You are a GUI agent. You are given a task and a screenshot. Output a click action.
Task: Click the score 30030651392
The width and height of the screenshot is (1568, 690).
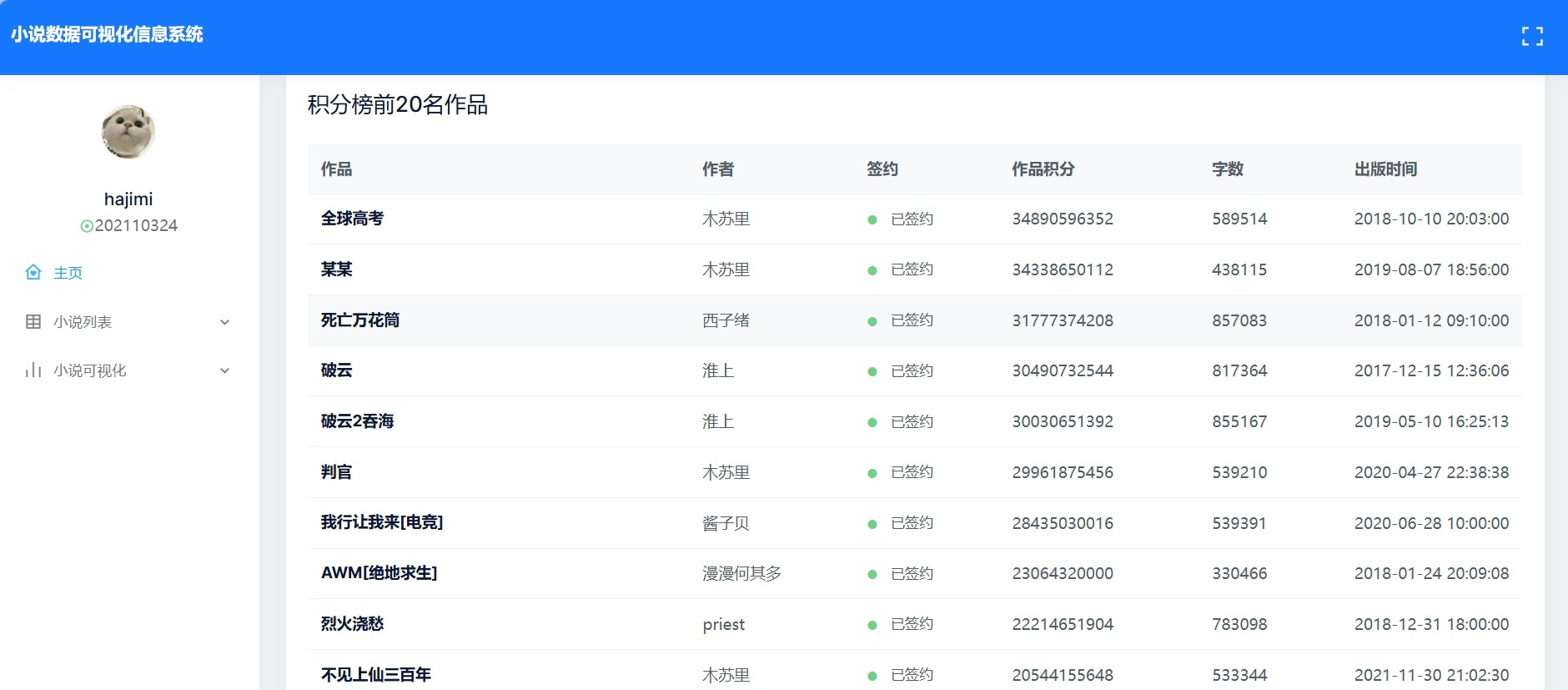(x=1063, y=421)
